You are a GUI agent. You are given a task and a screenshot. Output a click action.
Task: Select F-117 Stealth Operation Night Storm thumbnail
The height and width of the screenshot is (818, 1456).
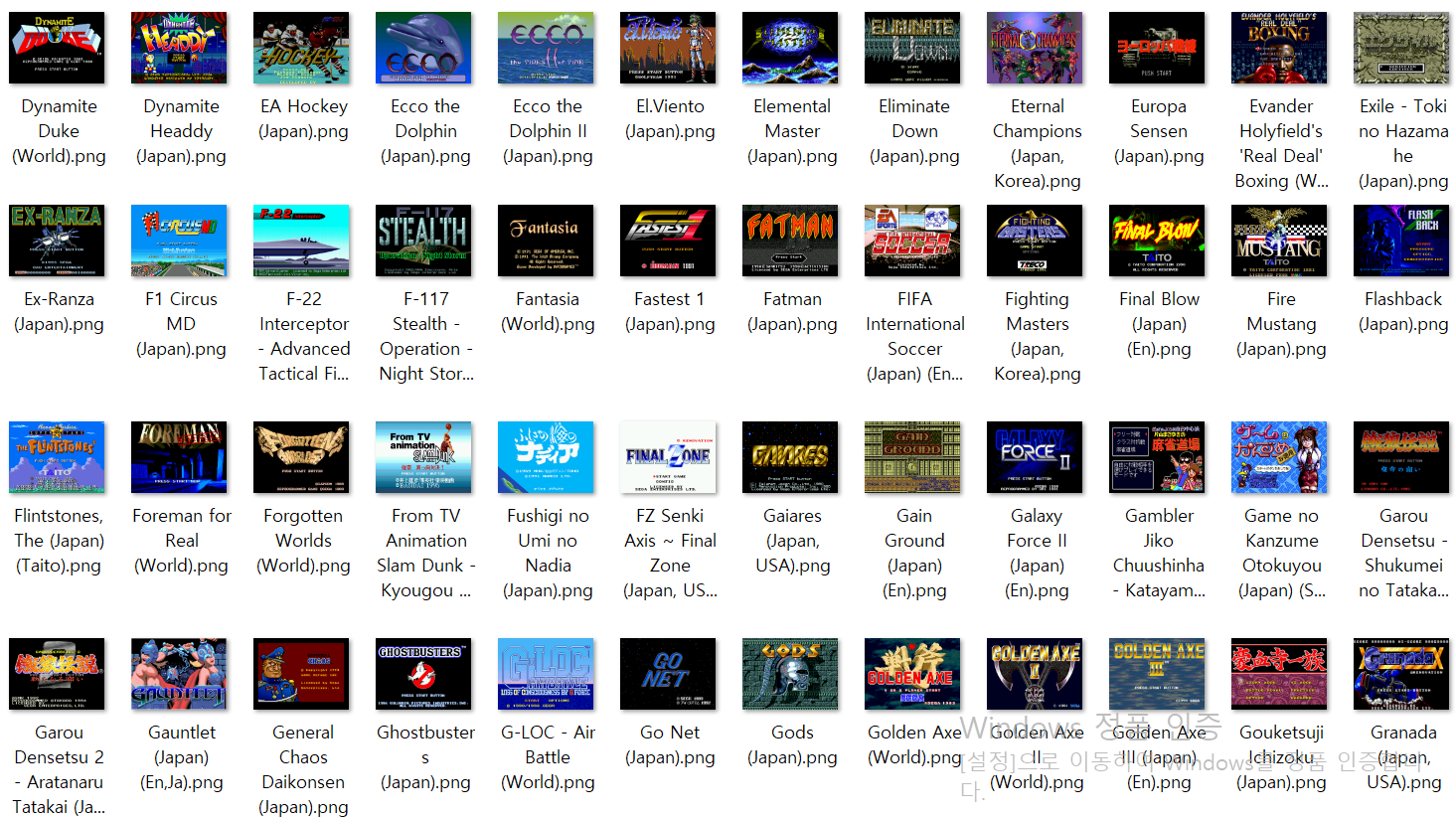[423, 241]
